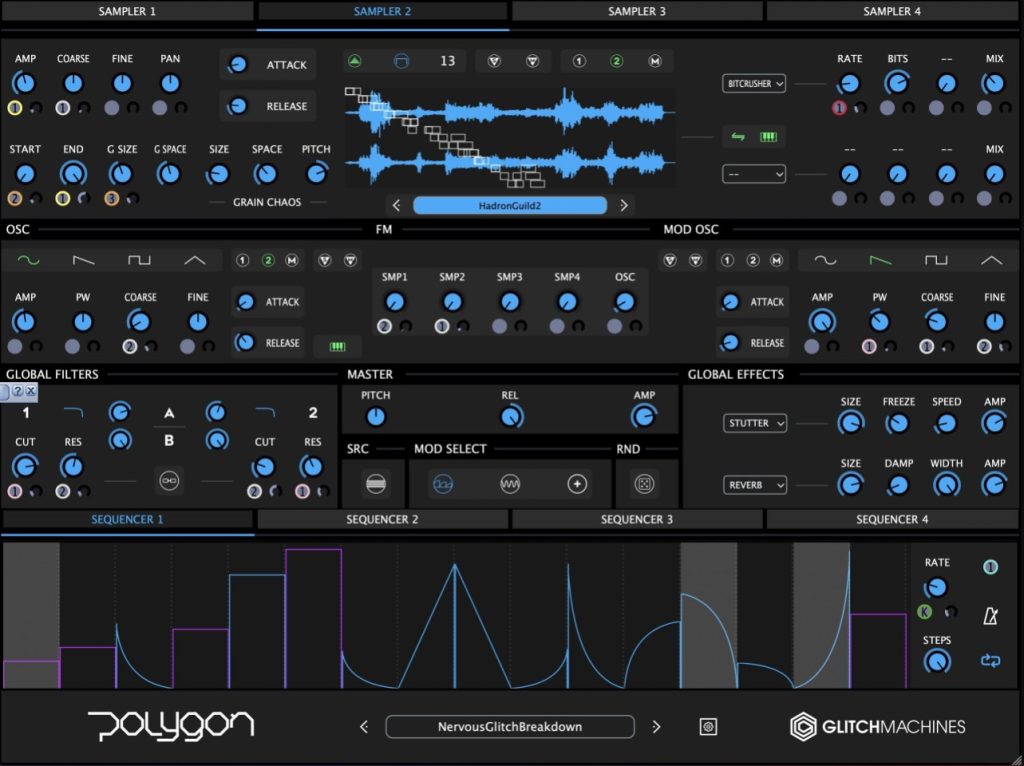The height and width of the screenshot is (766, 1024).
Task: Click the sequencer rate mod slot 1
Action: point(991,567)
